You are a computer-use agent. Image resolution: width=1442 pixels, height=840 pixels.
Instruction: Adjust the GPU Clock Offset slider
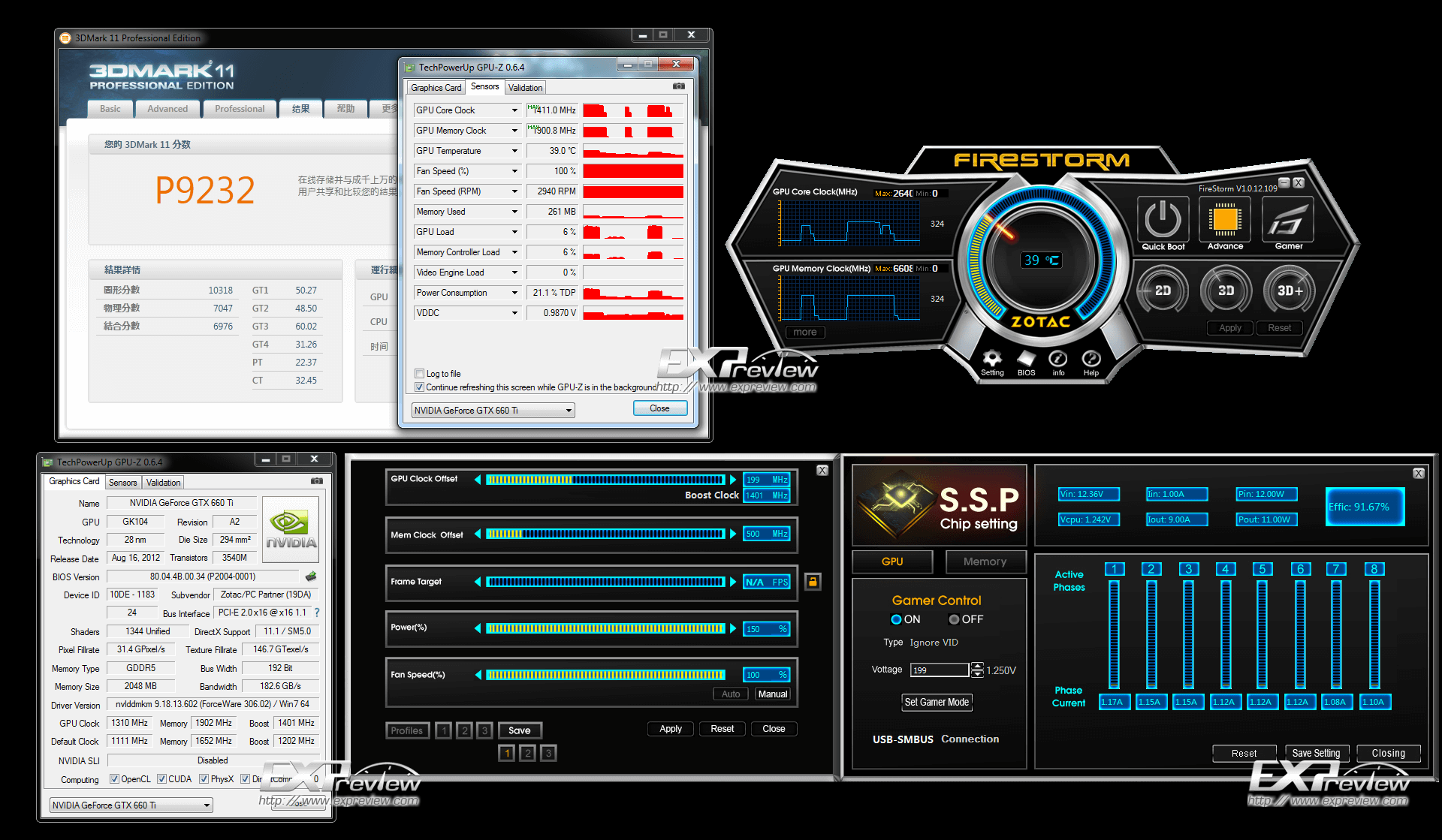pos(605,480)
